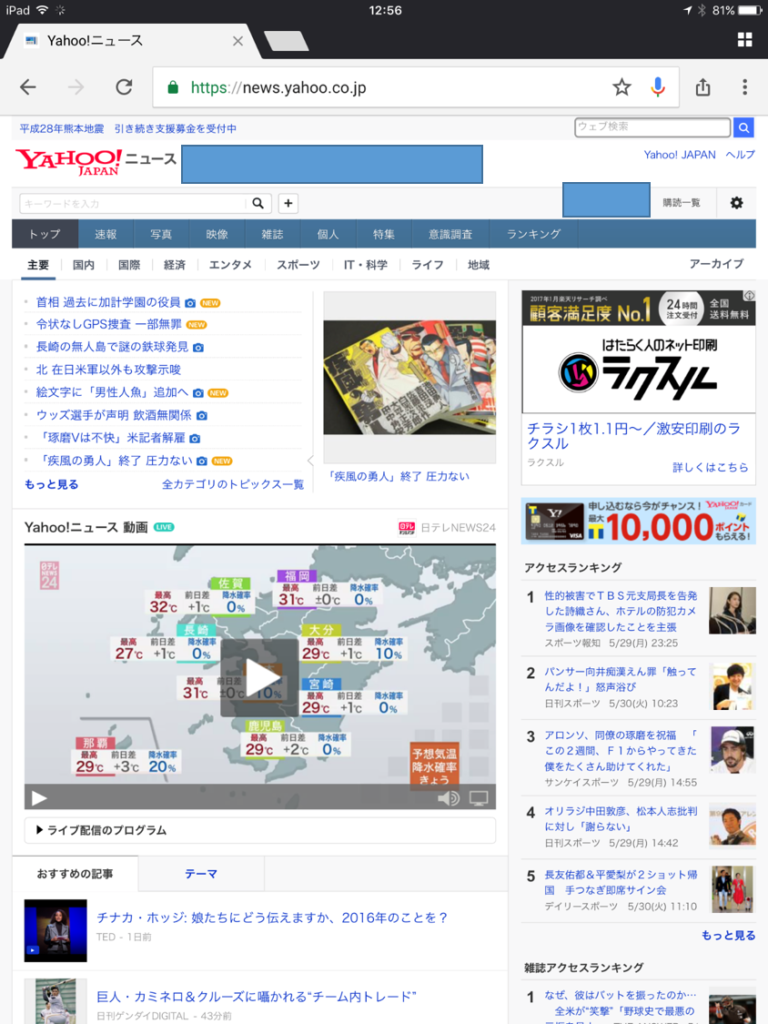Click the ad info icon on the ラクスル banner
Viewport: 768px width, 1024px height.
(x=750, y=296)
